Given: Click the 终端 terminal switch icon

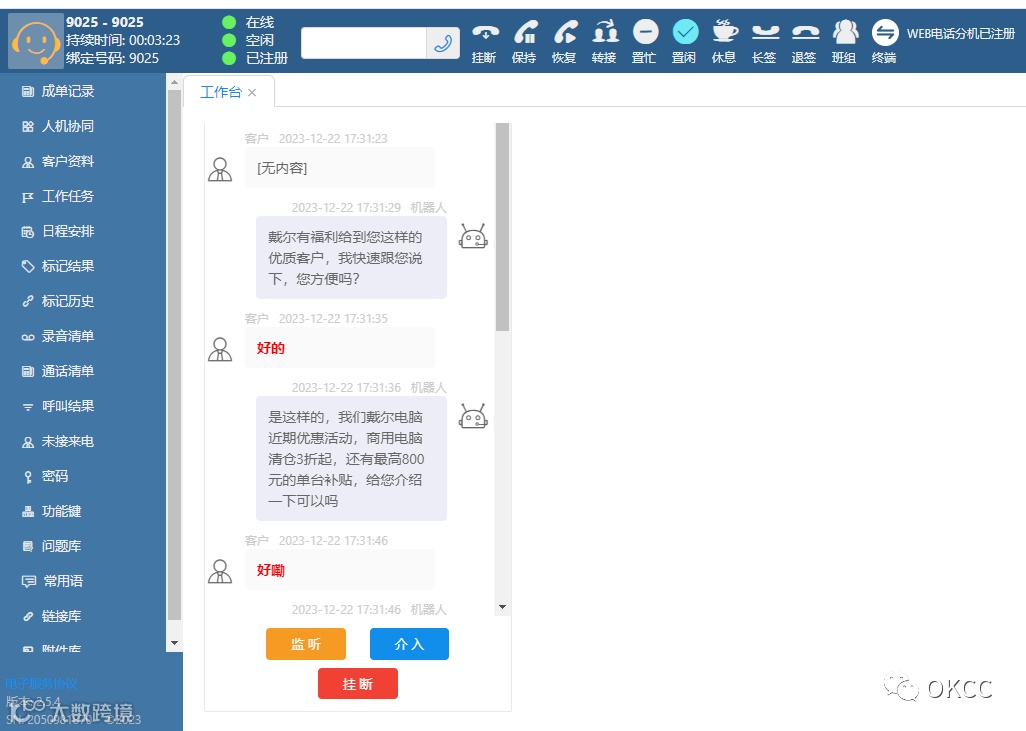Looking at the screenshot, I should pyautogui.click(x=885, y=32).
